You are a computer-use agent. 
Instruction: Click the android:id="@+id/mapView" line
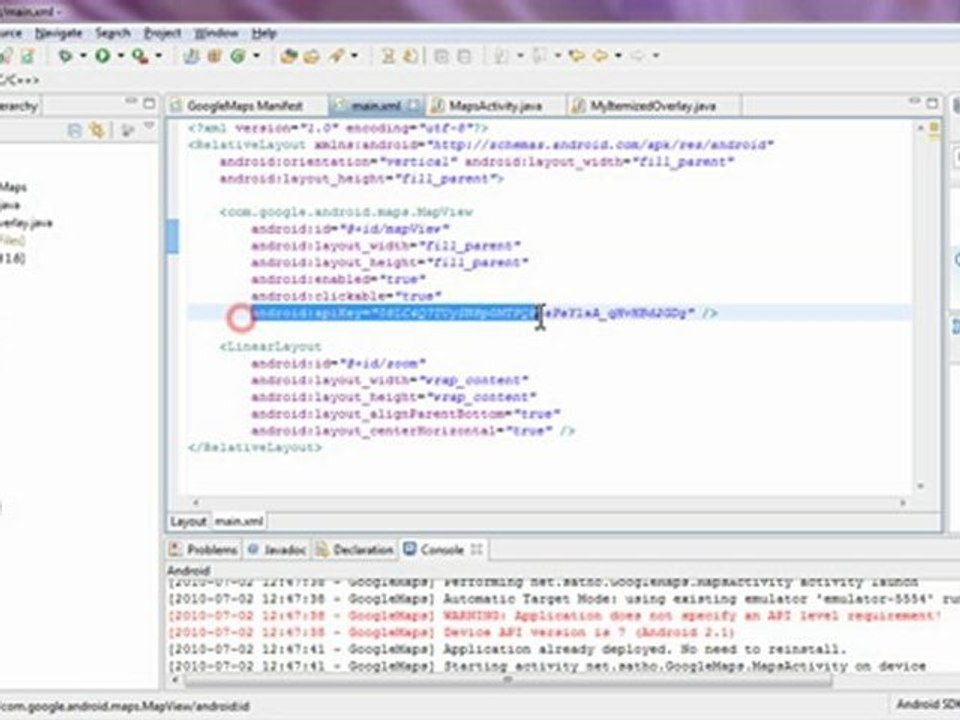[350, 228]
